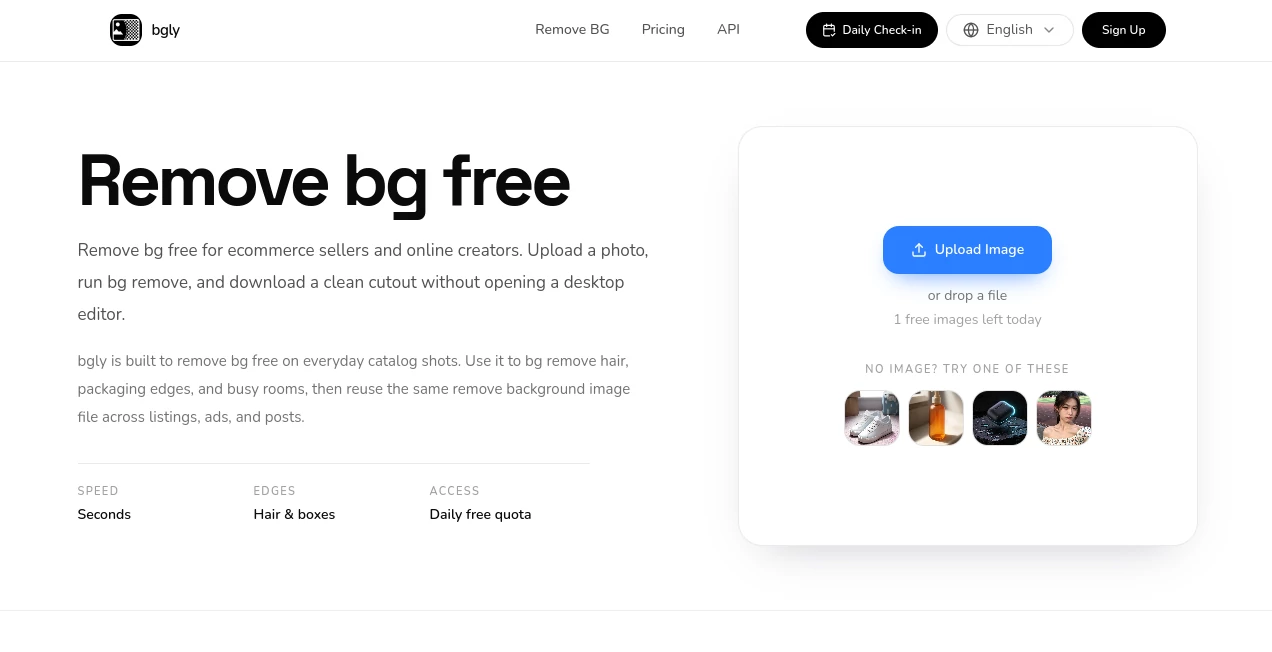The height and width of the screenshot is (652, 1272).
Task: Try the dark earbuds case sample image
Action: pos(1000,418)
